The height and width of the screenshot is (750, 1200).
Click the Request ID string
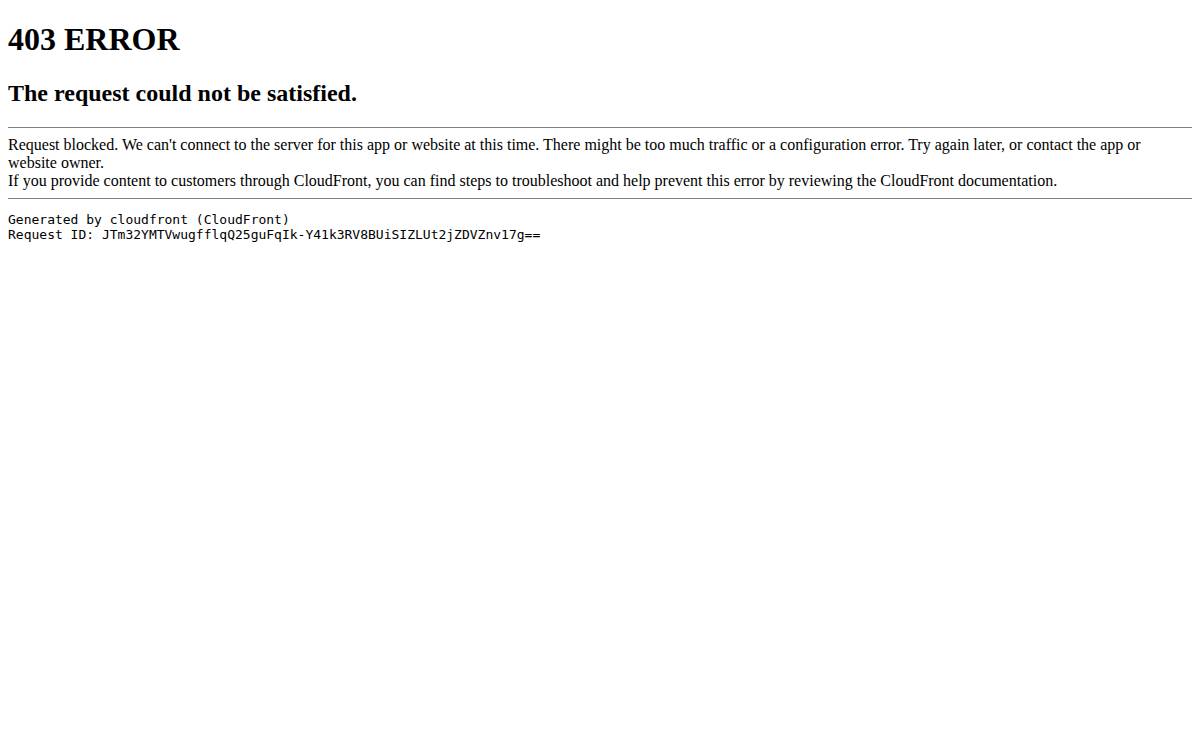click(321, 235)
